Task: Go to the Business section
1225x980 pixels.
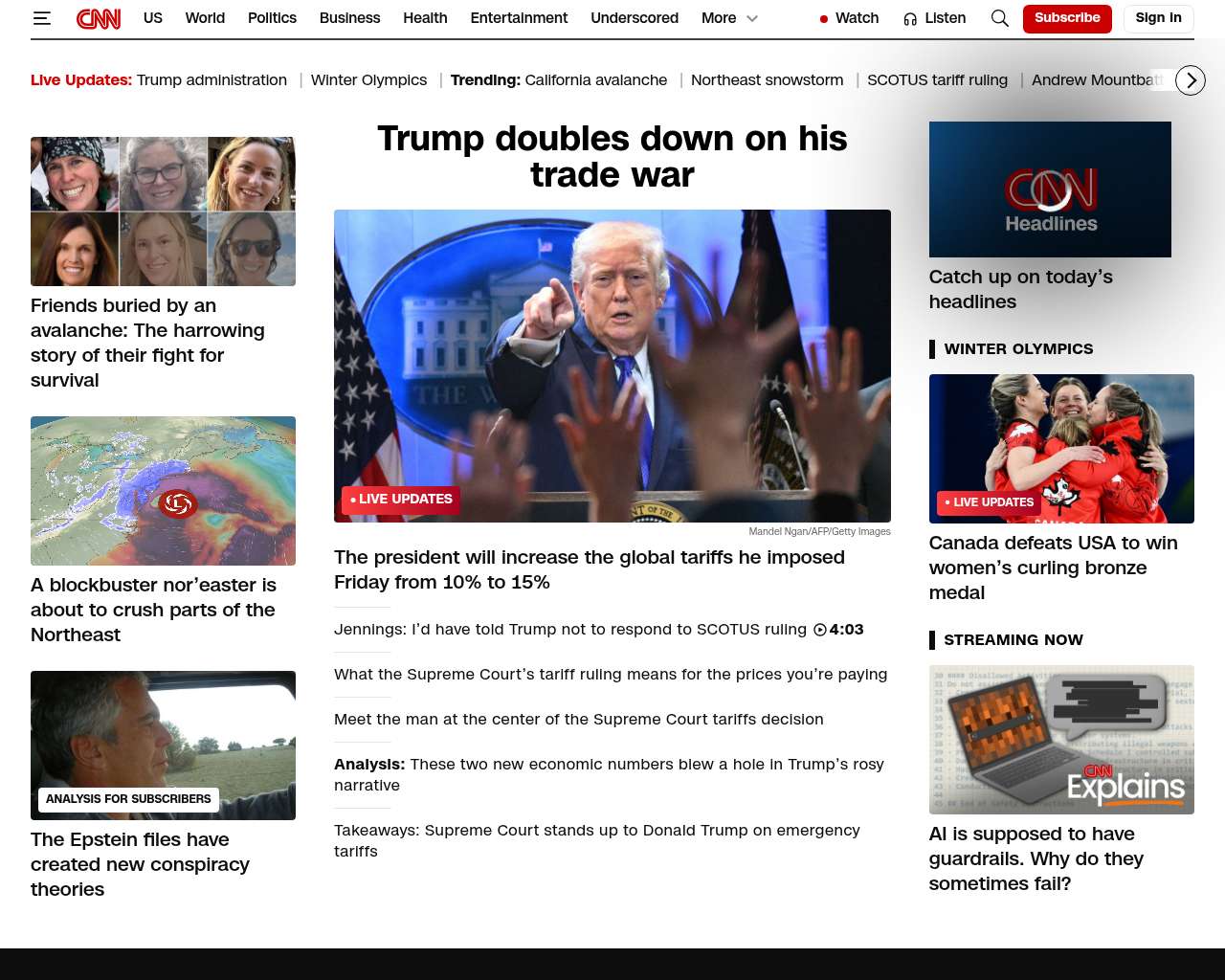Action: click(x=349, y=18)
